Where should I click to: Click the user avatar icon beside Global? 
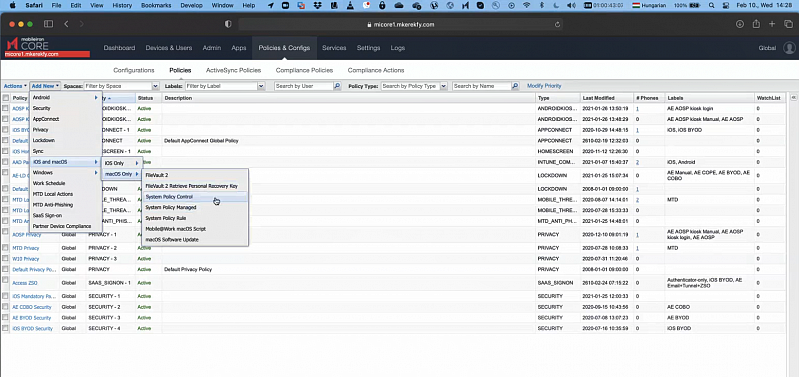[x=789, y=48]
